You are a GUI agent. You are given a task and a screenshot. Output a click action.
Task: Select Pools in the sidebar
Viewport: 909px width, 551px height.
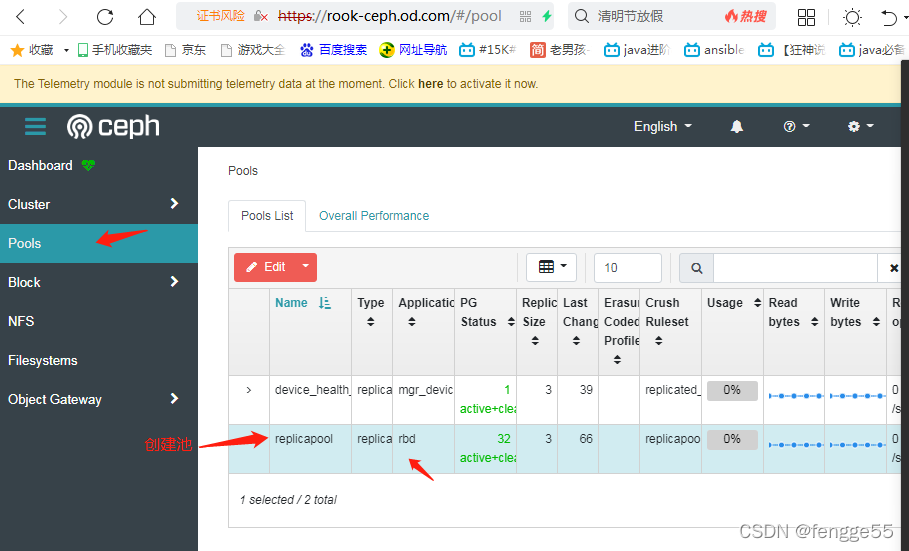(99, 244)
